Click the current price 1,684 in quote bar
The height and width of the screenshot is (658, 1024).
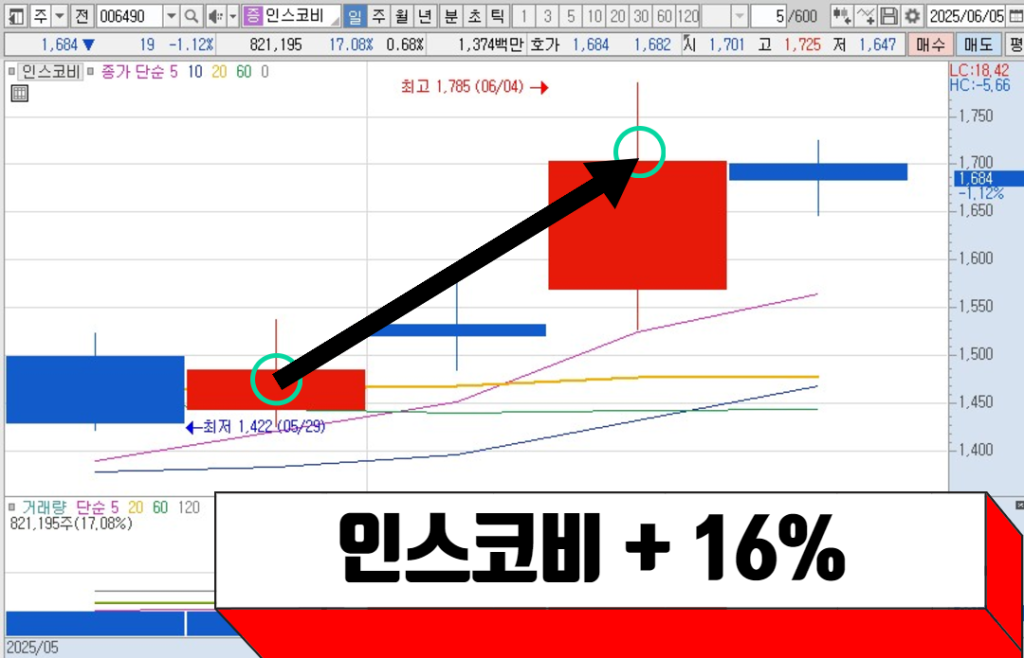61,45
